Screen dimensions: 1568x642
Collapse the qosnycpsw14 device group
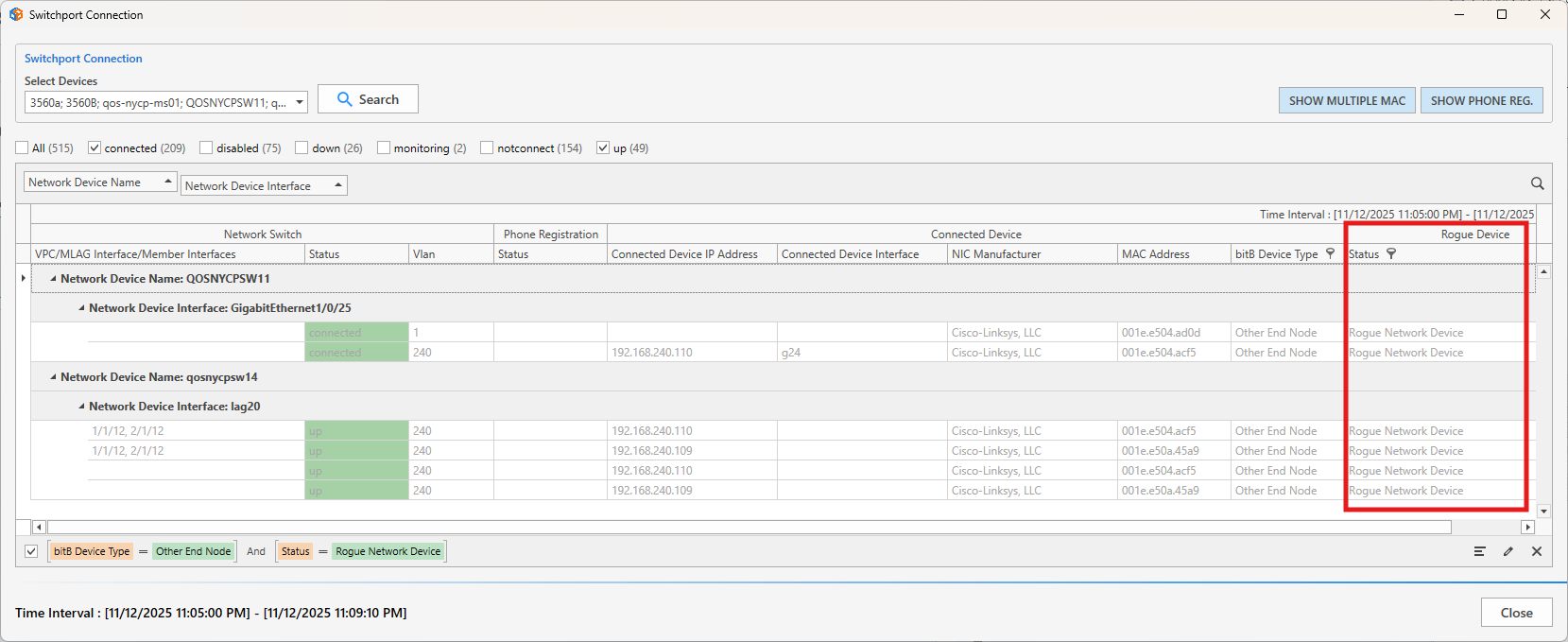(x=53, y=376)
